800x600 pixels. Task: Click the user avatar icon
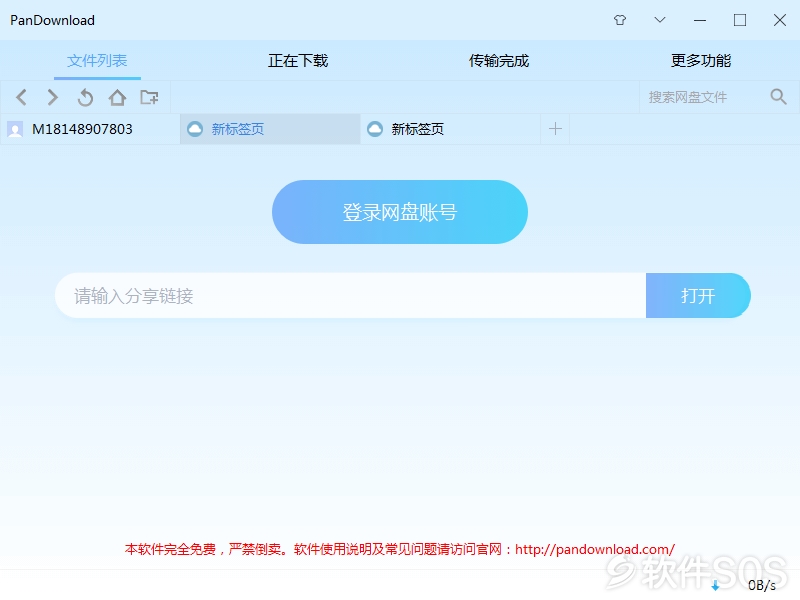pos(15,129)
